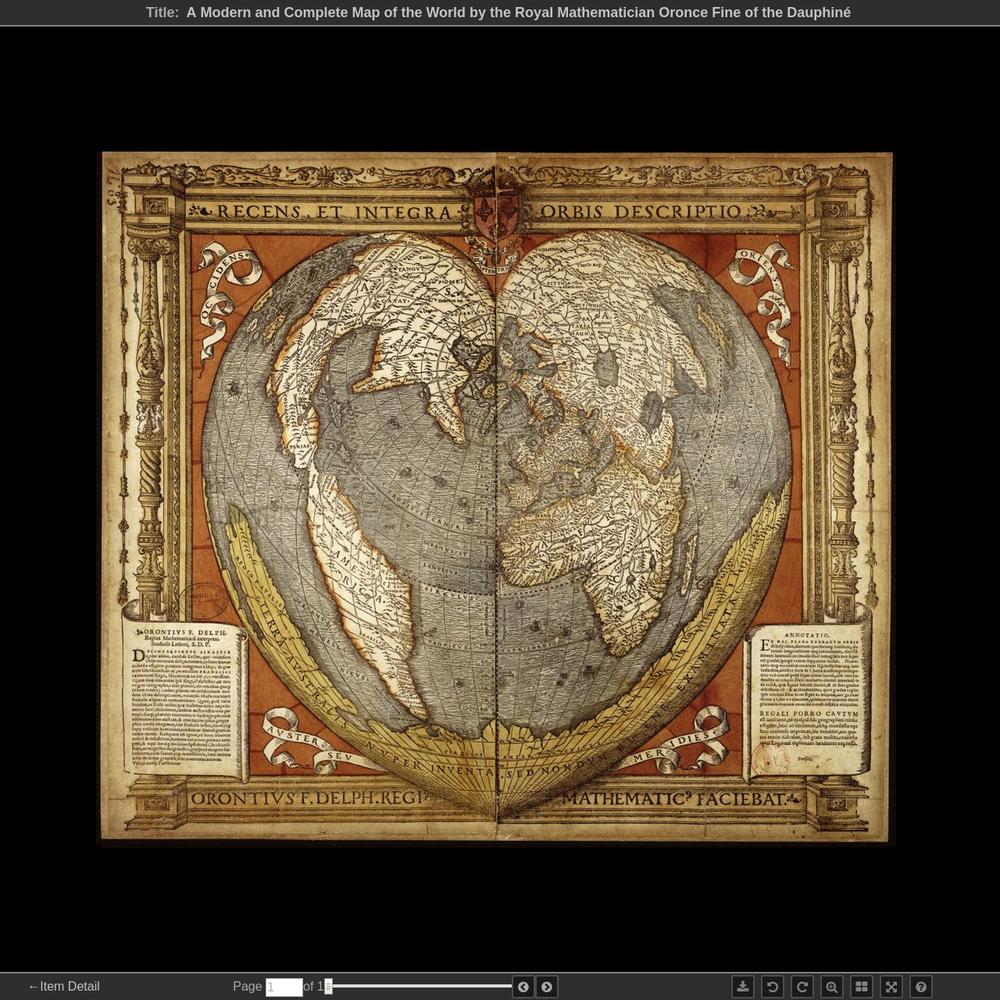Open the viewer help
This screenshot has width=1000, height=1000.
pos(921,987)
